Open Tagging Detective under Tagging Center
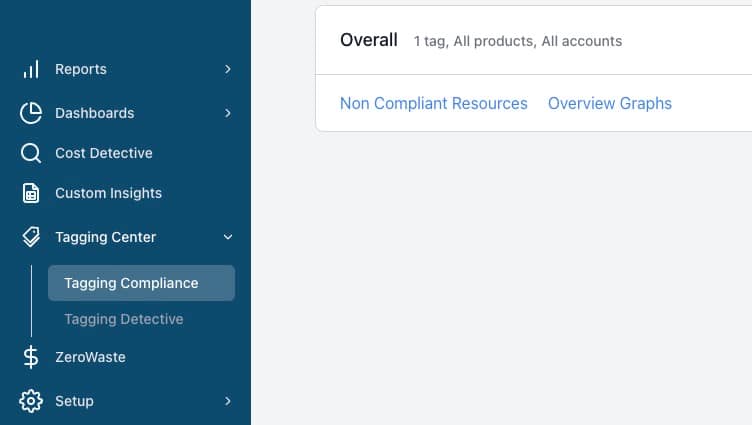 (x=124, y=319)
